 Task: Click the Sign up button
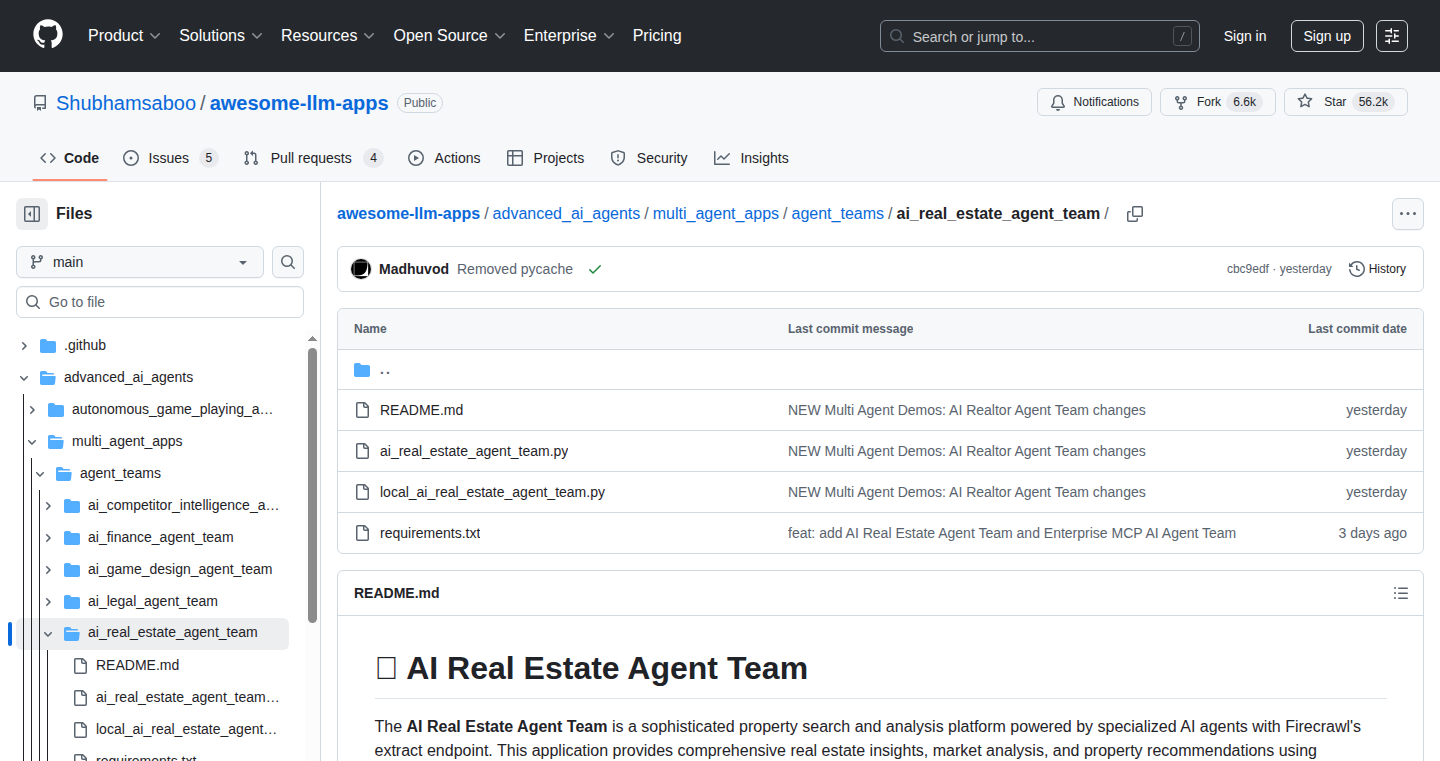point(1327,36)
